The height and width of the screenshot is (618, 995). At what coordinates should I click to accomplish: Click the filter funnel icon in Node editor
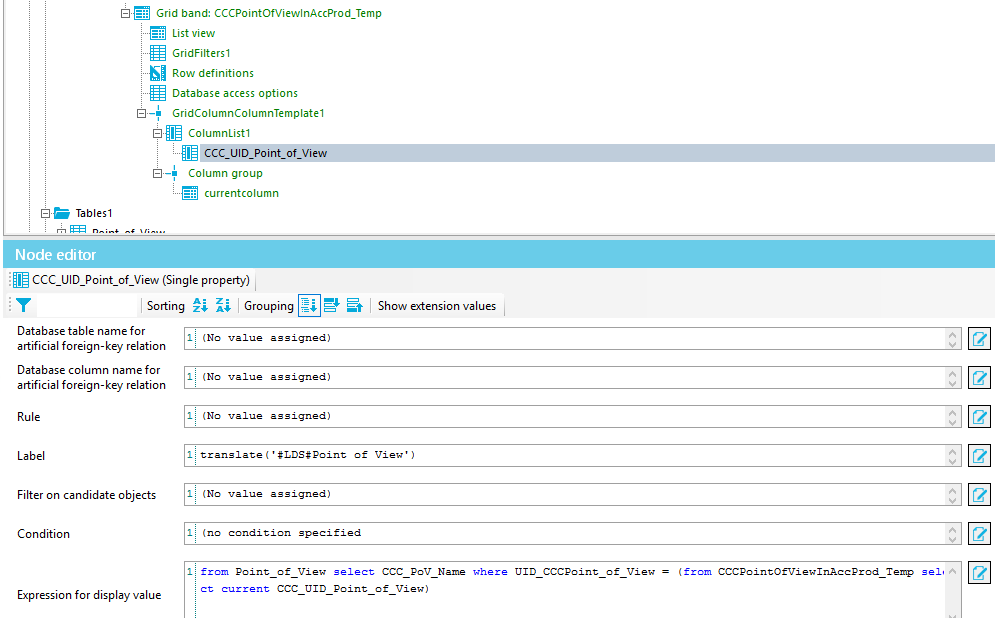point(21,305)
